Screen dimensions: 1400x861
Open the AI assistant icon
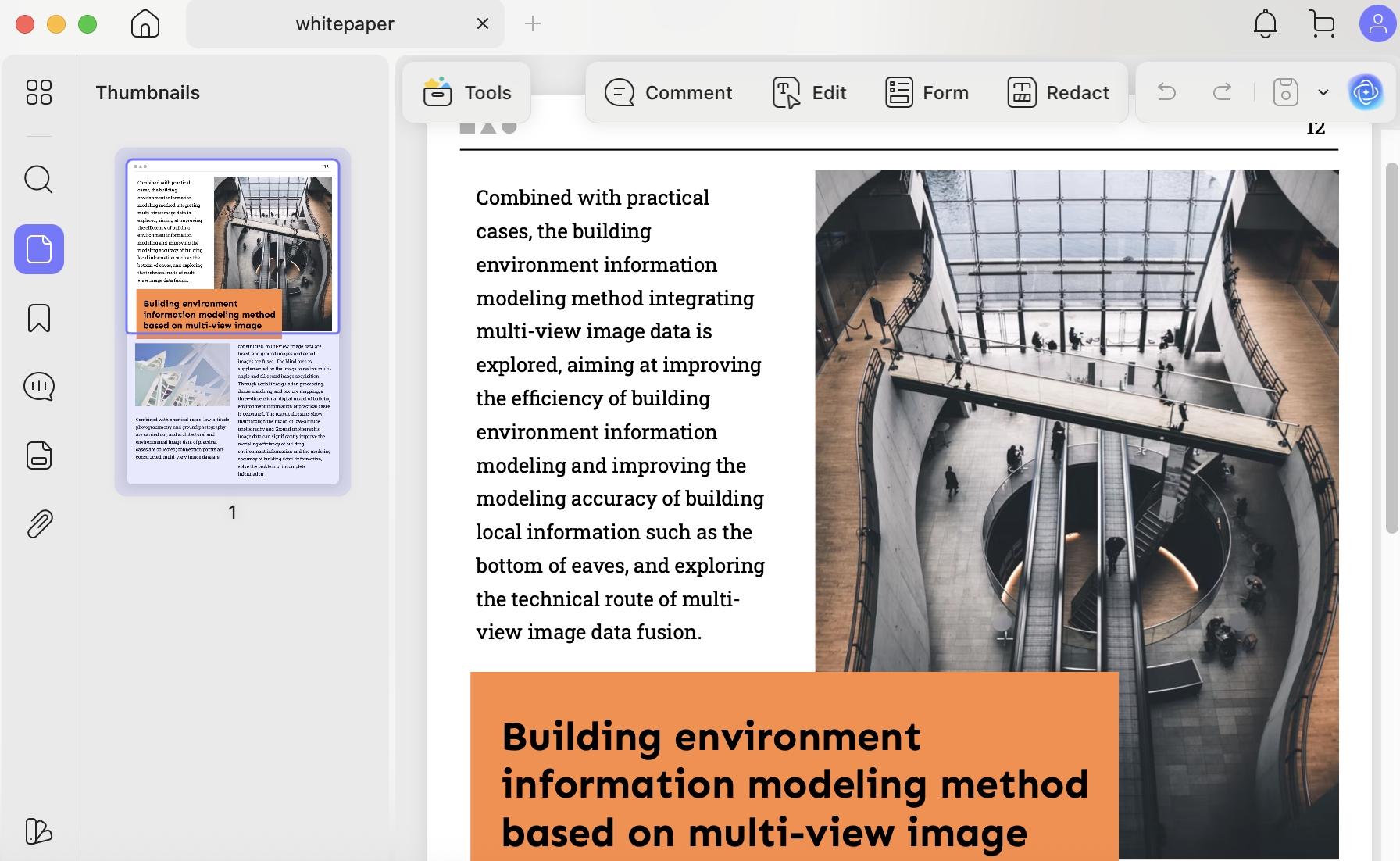(1366, 92)
